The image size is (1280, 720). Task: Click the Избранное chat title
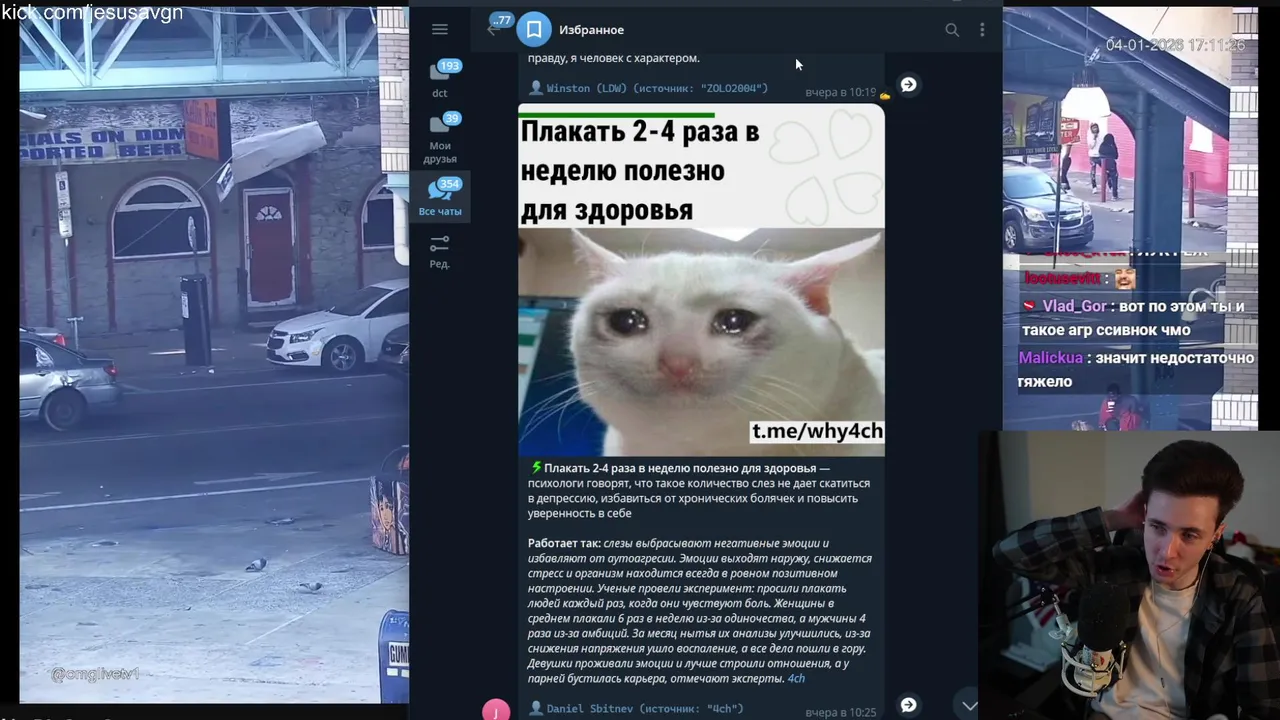pos(591,30)
